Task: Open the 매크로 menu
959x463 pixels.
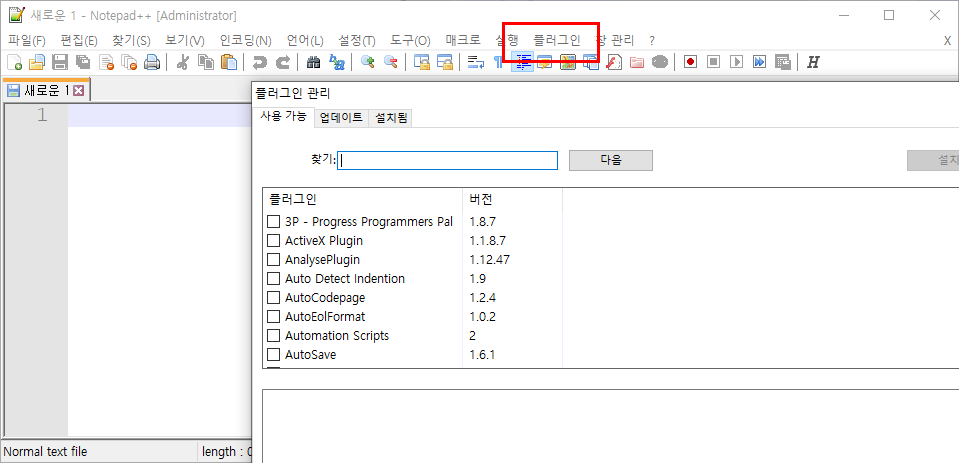Action: pos(463,40)
